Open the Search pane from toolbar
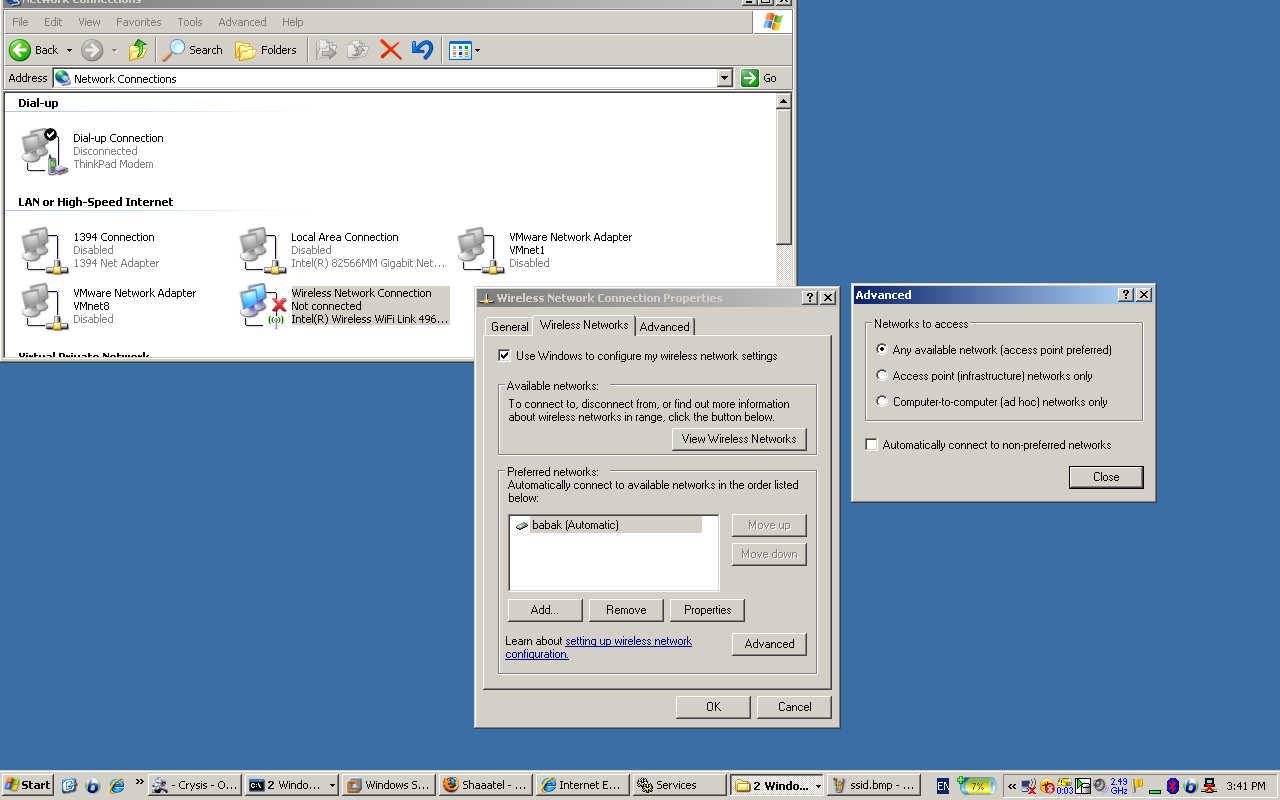 [x=193, y=50]
